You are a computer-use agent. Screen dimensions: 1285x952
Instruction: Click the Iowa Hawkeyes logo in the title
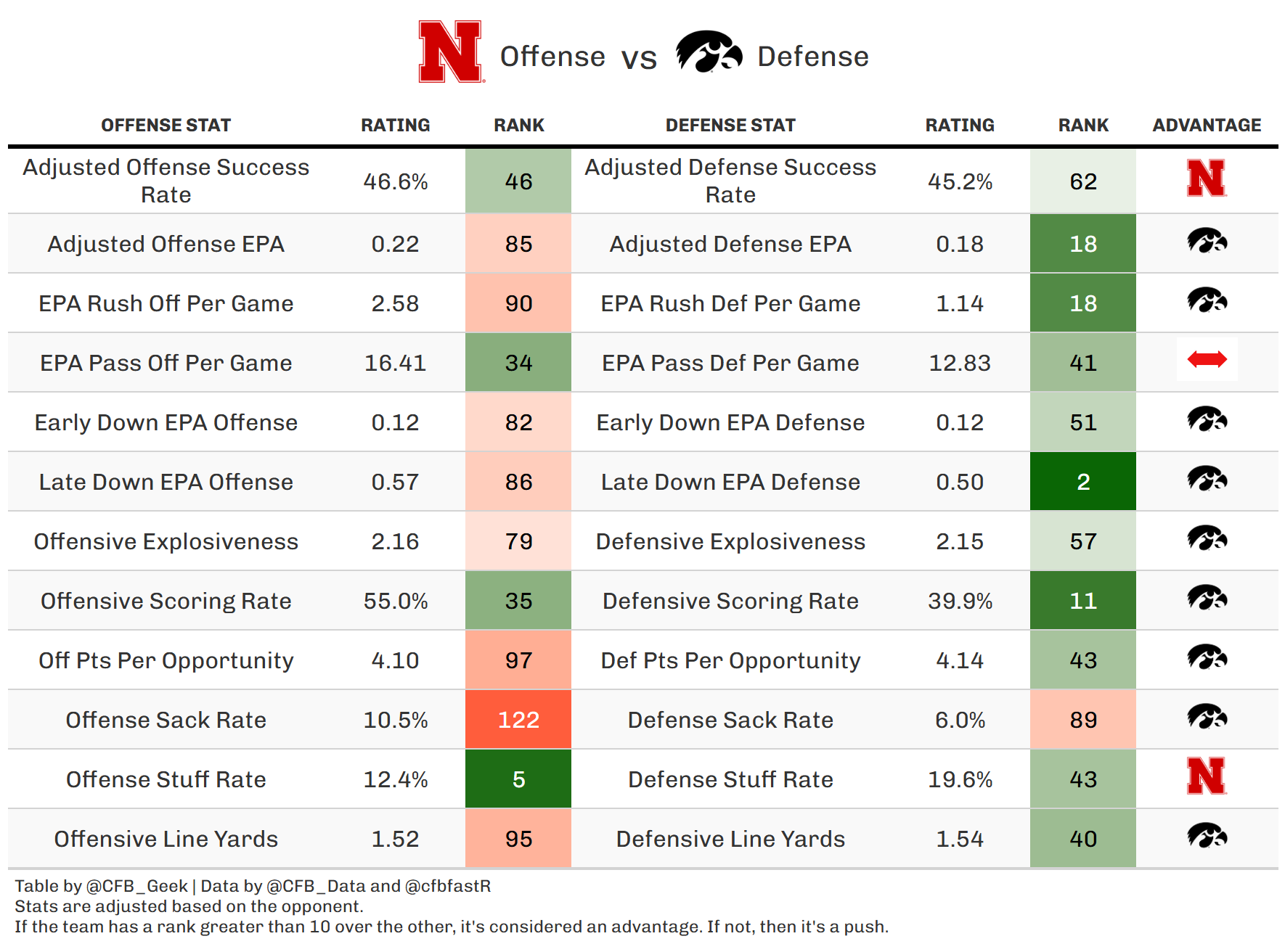click(708, 52)
